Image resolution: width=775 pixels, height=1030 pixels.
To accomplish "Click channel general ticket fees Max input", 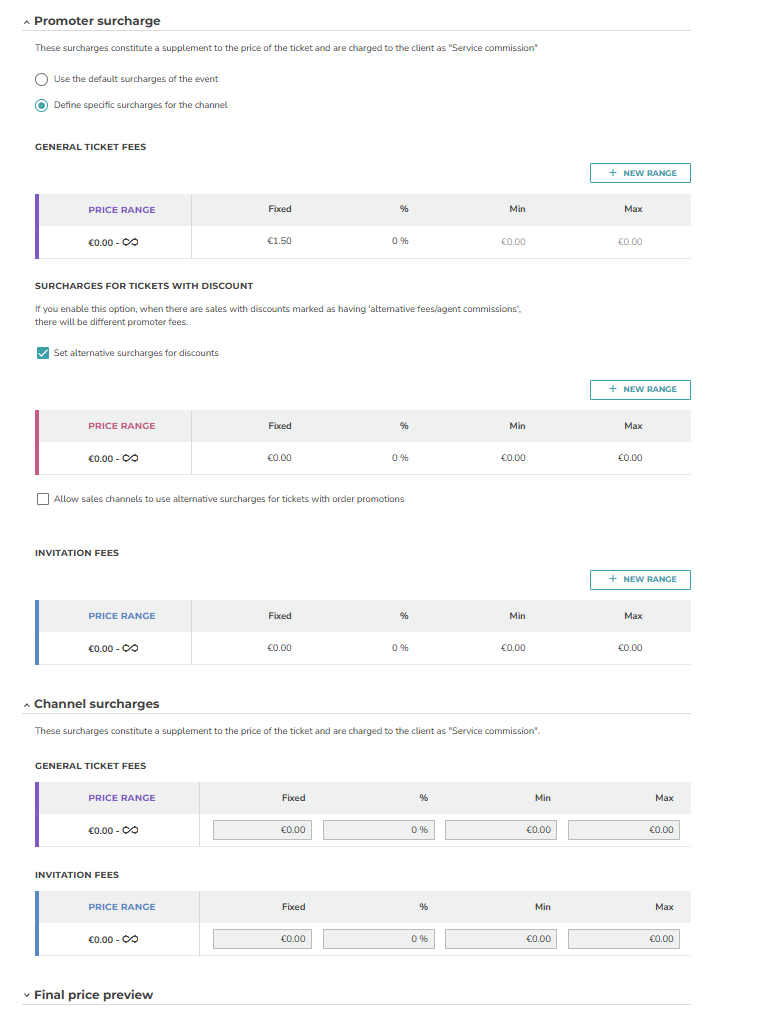I will coord(623,830).
